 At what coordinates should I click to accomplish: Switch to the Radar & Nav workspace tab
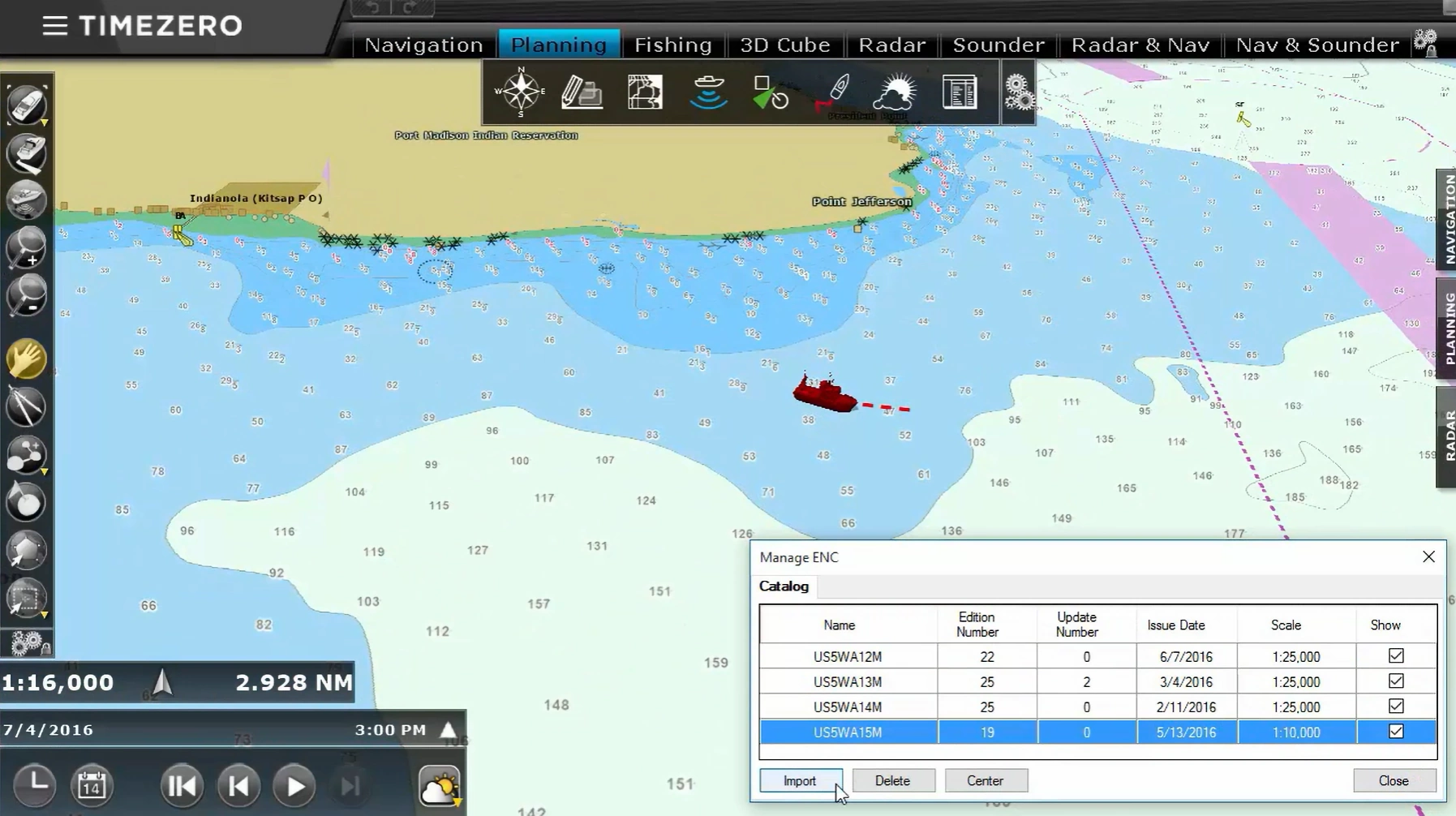1140,45
